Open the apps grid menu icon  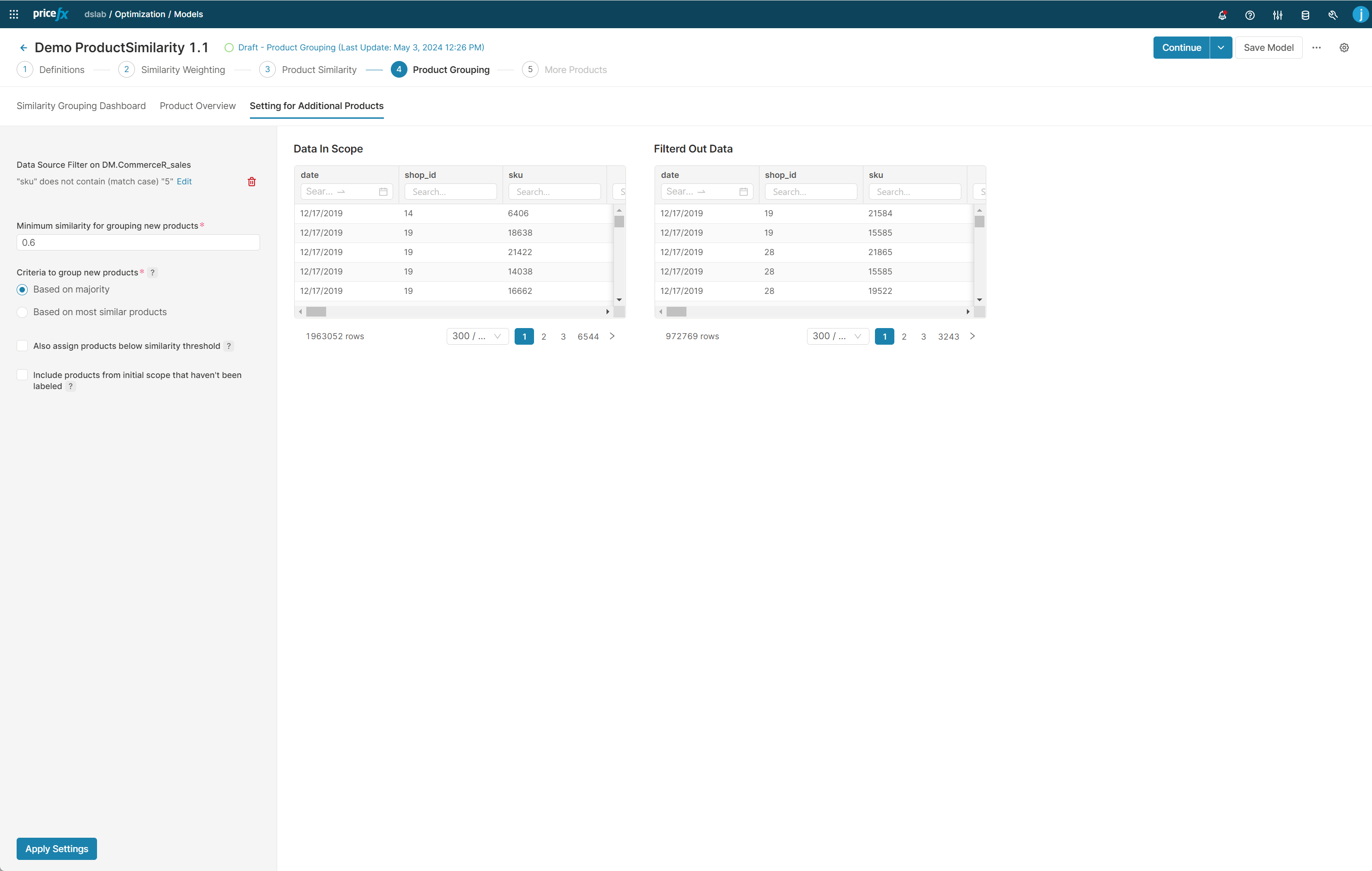coord(14,14)
